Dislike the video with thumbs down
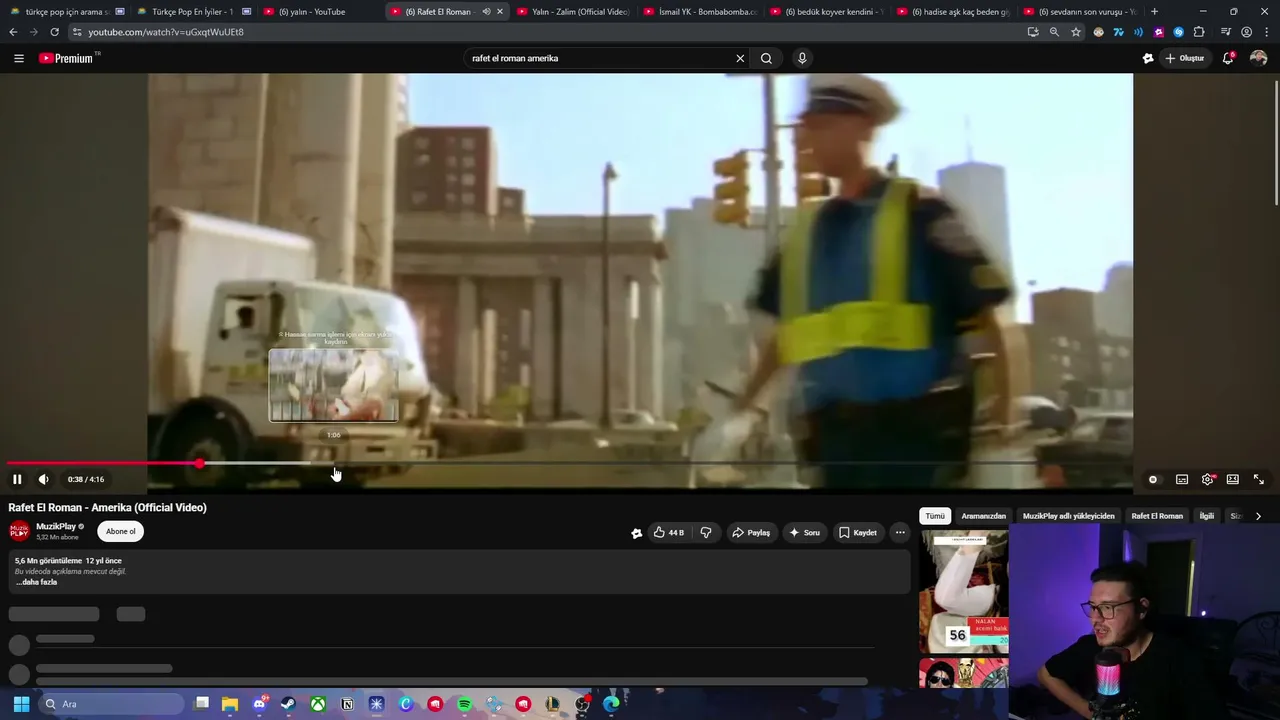The image size is (1280, 720). click(x=706, y=532)
